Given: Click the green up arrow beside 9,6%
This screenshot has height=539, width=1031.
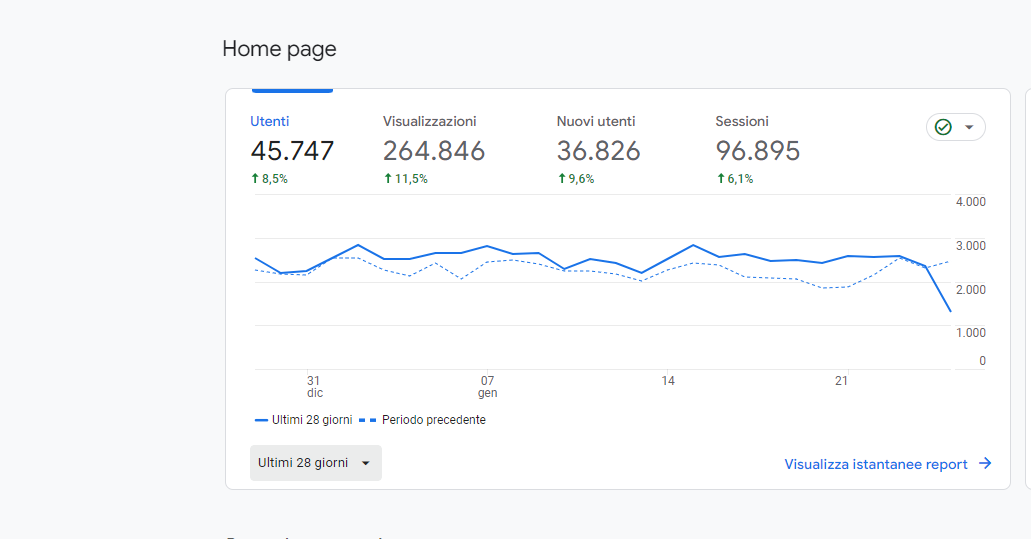Looking at the screenshot, I should 562,179.
